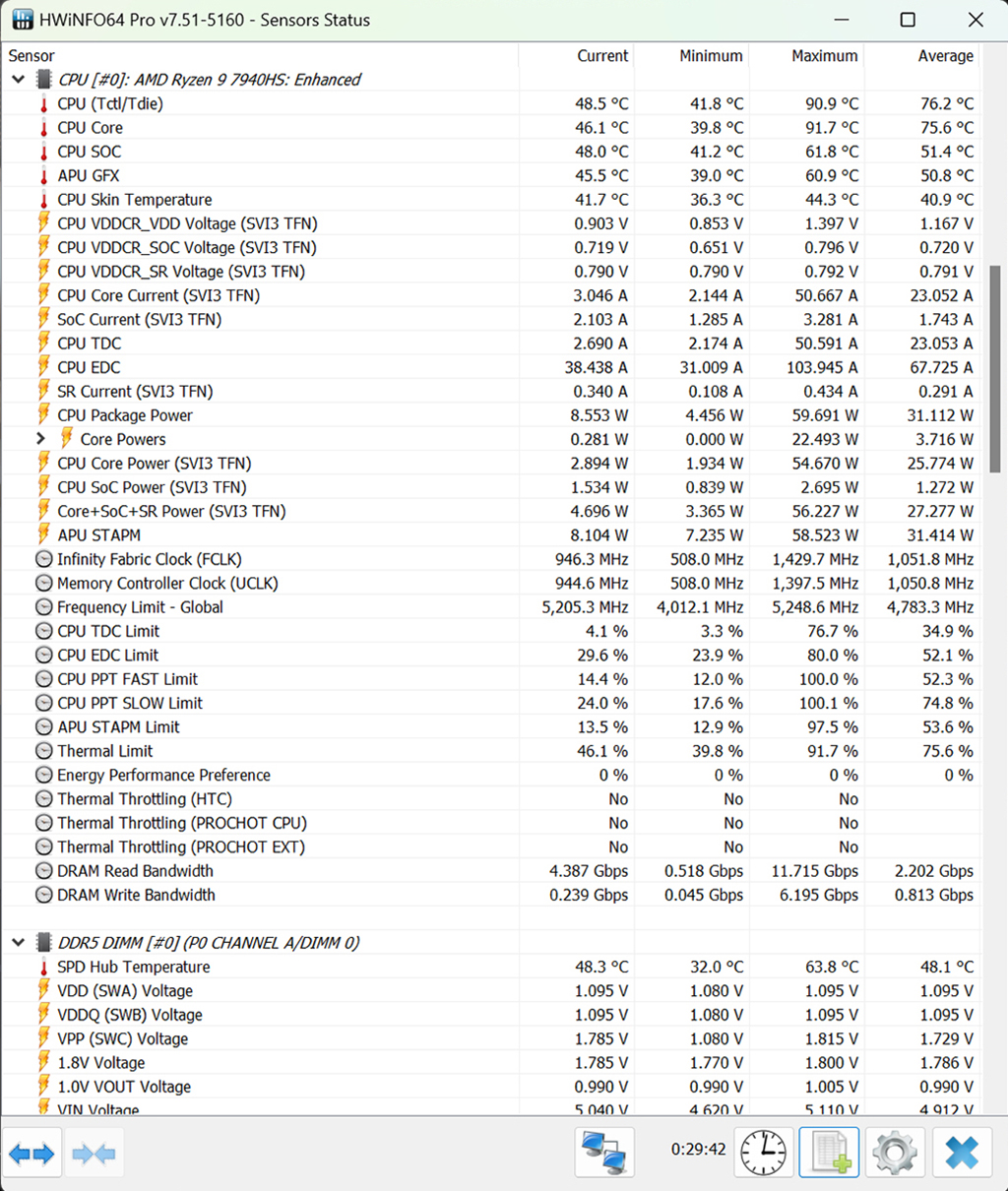Screen dimensions: 1008x1191
Task: Click the circle icon beside DRAM Read Bandwidth
Action: pos(43,871)
